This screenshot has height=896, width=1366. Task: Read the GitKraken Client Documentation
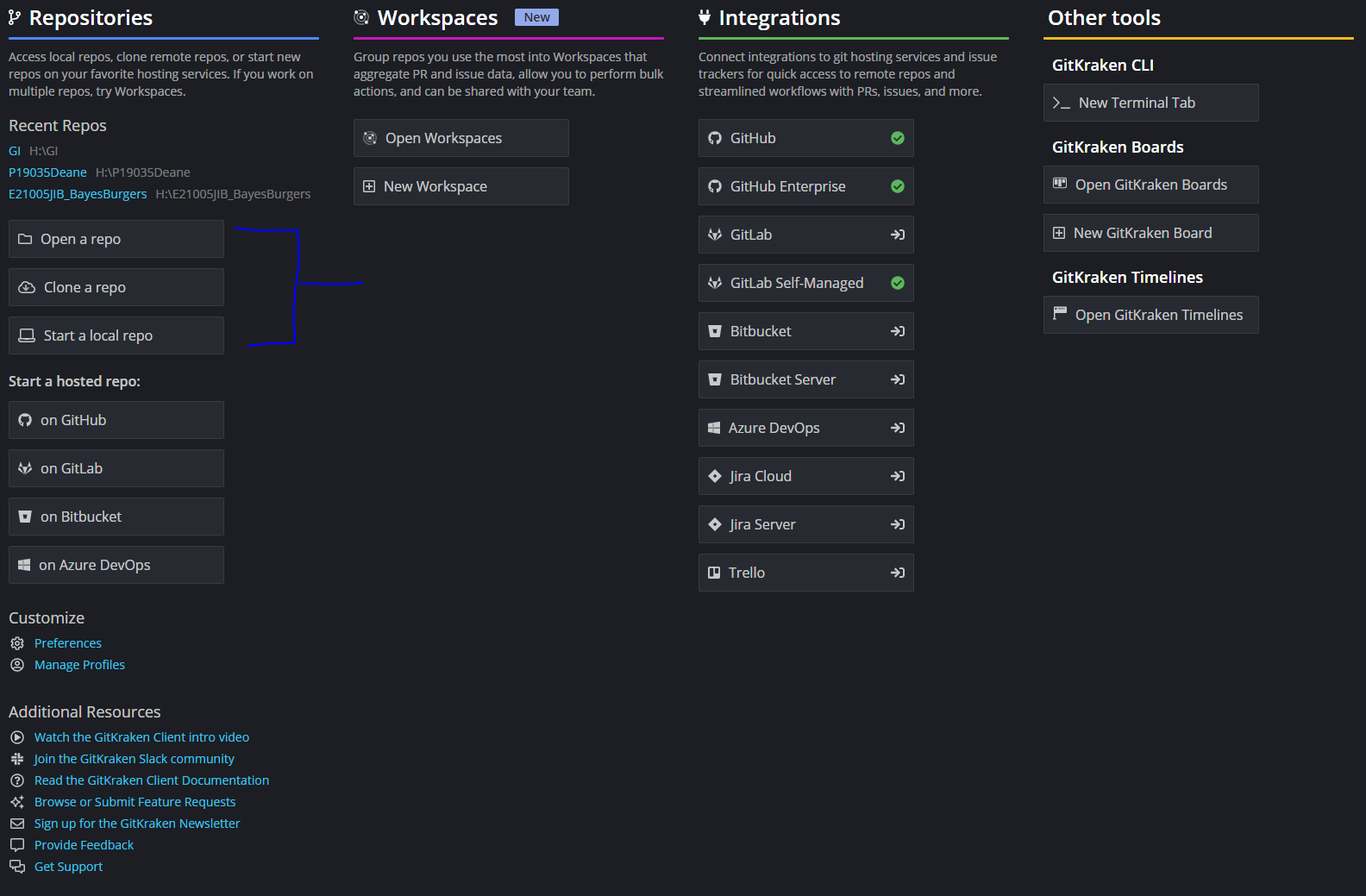click(x=152, y=780)
